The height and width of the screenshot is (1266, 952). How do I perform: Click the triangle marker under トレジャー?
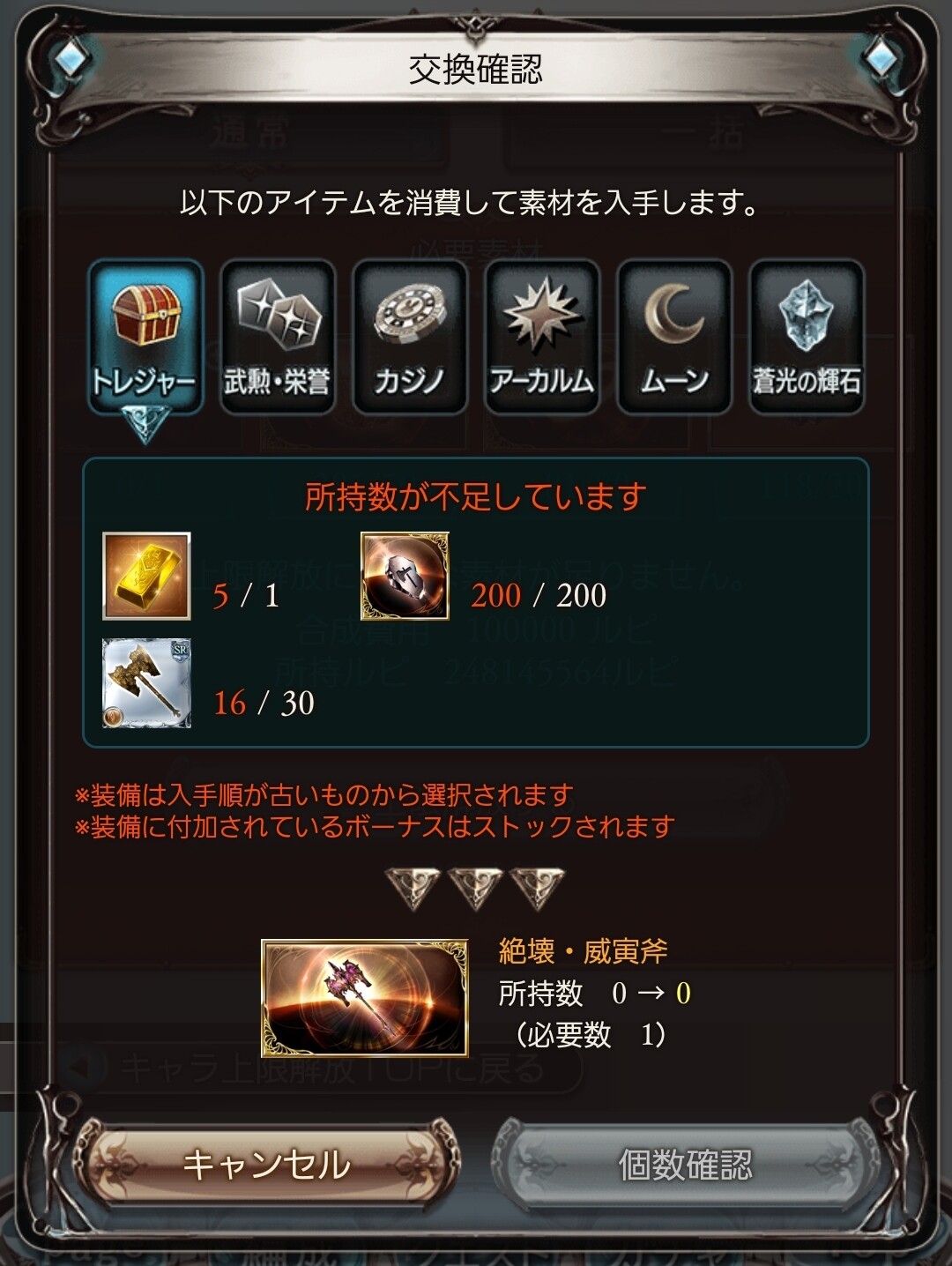pos(145,425)
